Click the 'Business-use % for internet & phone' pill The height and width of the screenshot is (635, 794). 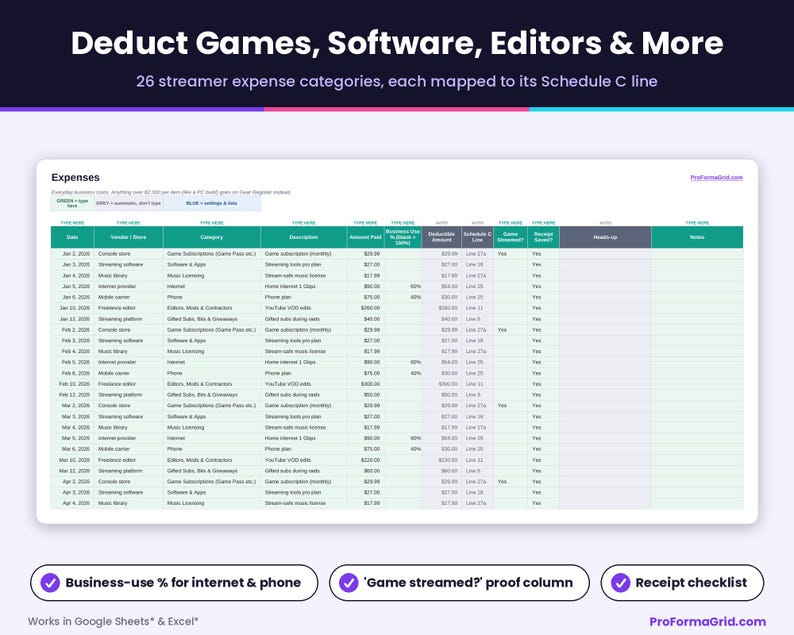click(174, 583)
